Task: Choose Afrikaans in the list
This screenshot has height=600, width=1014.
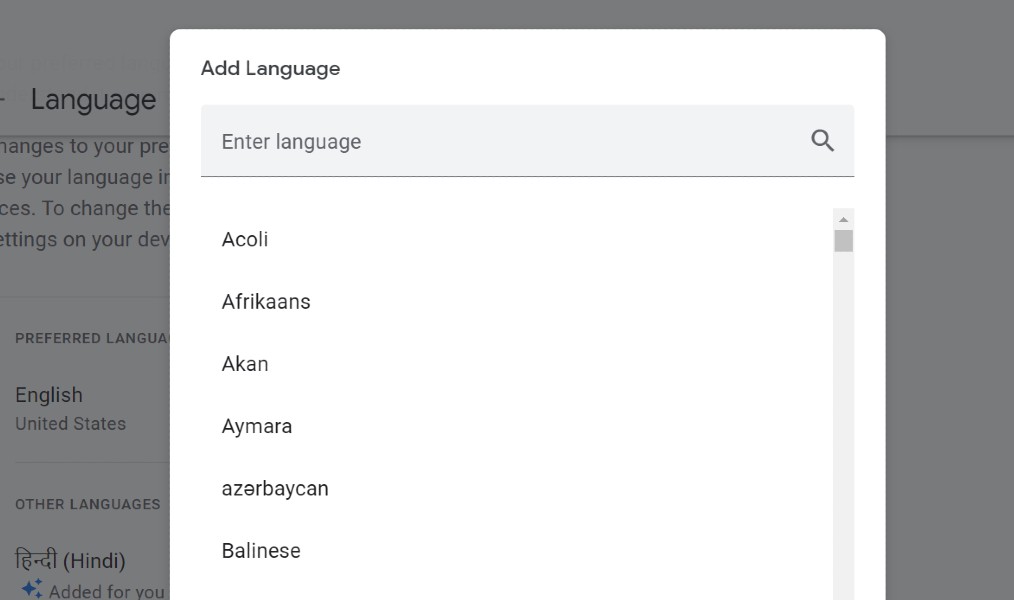Action: pos(266,302)
